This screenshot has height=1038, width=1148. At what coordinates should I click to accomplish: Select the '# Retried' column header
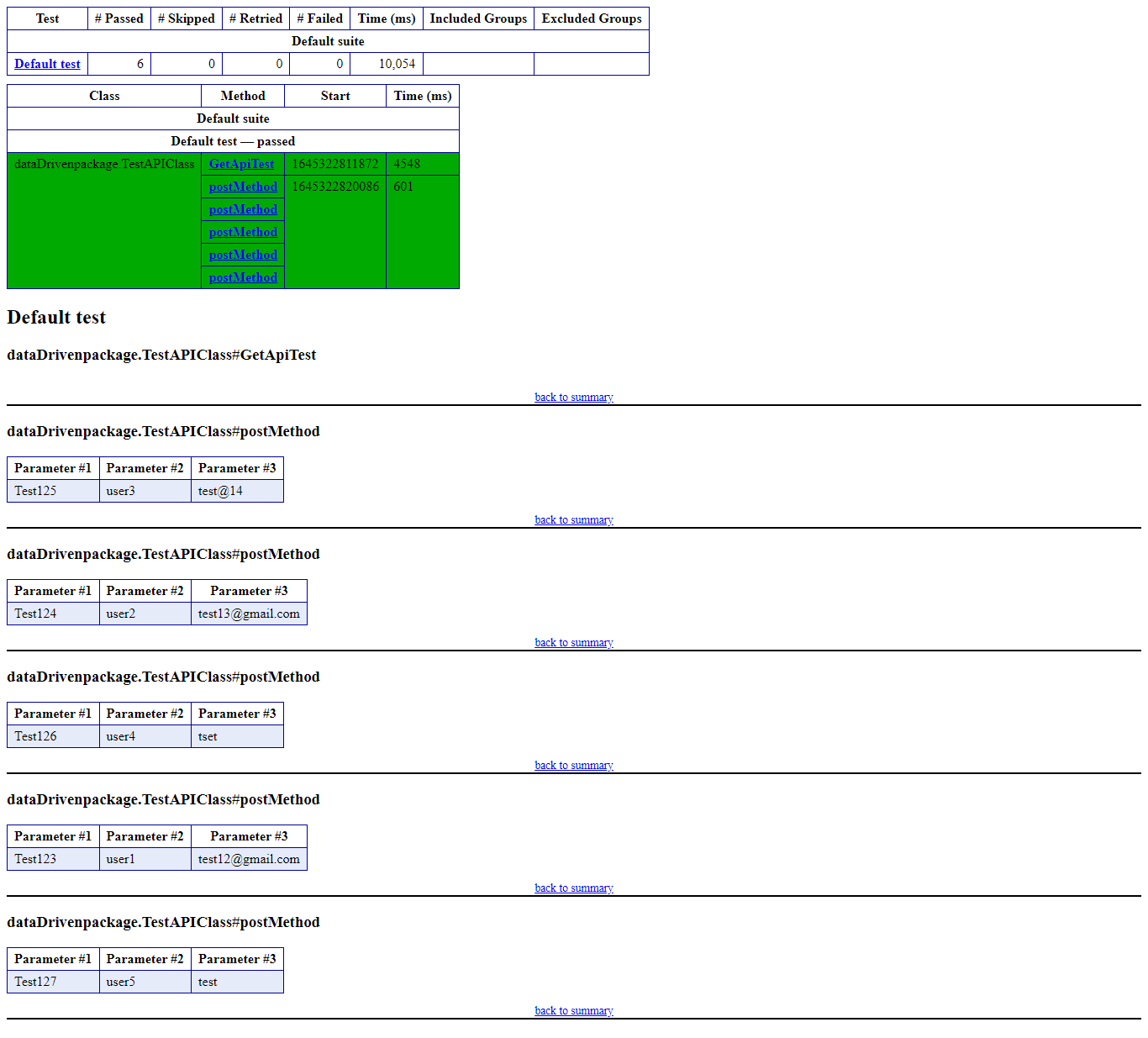256,18
